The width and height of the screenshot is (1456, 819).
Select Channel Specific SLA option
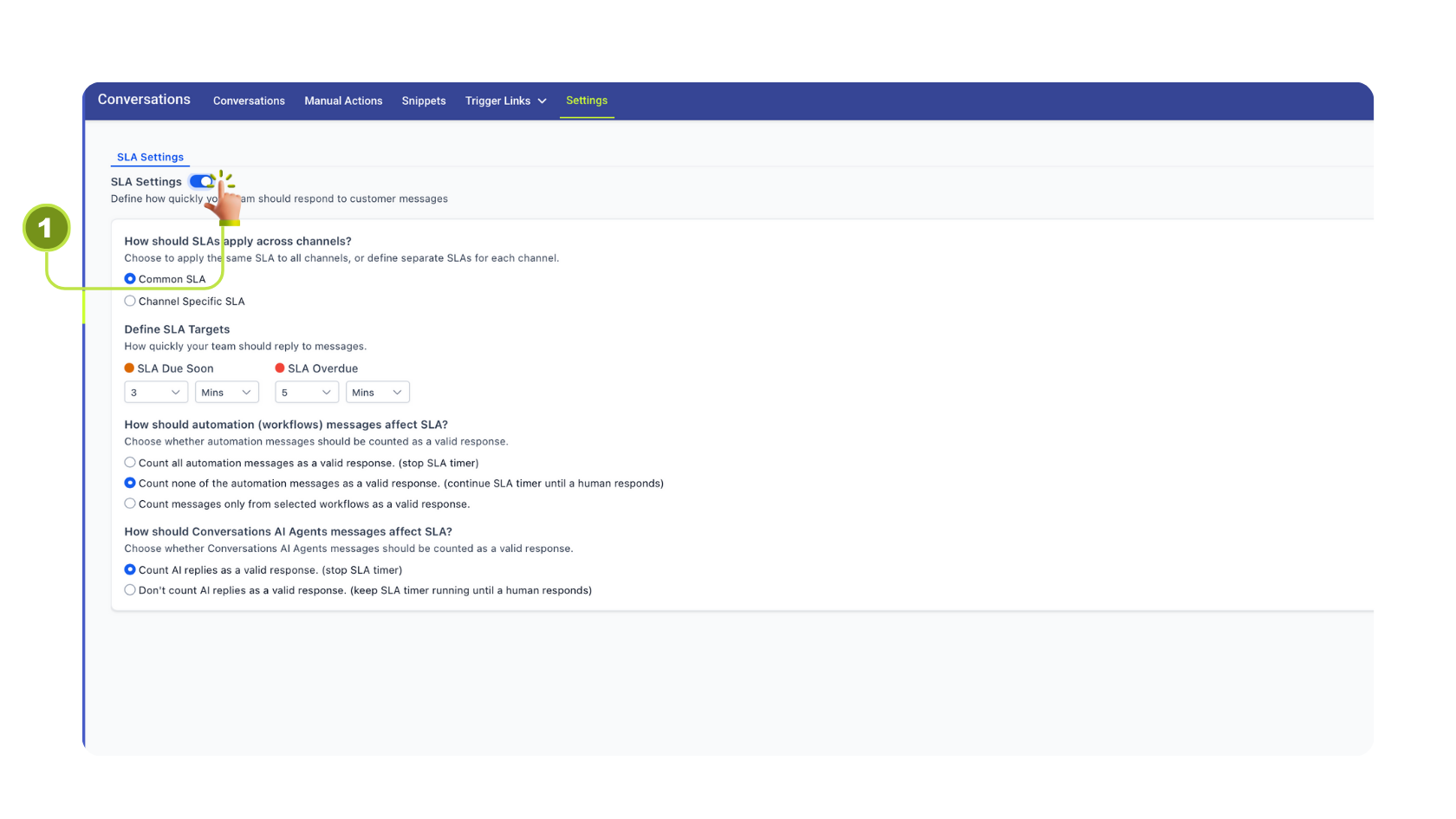[130, 302]
